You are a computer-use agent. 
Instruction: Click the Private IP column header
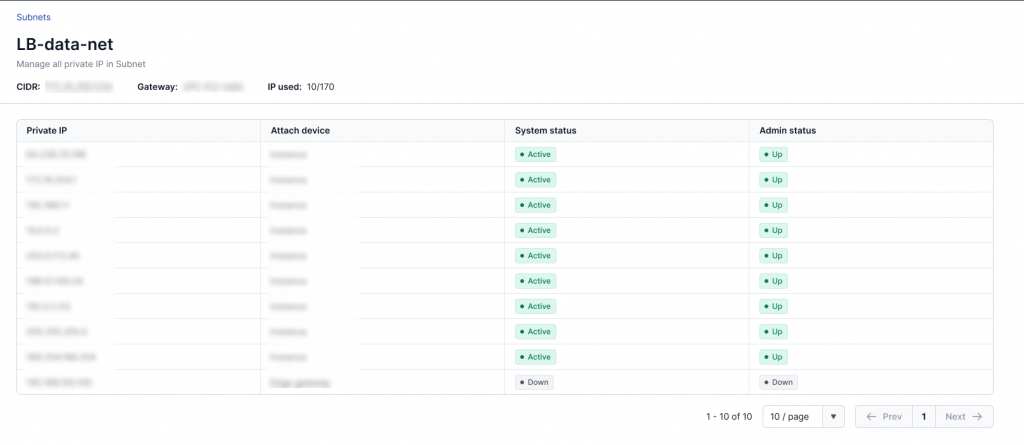tap(47, 131)
